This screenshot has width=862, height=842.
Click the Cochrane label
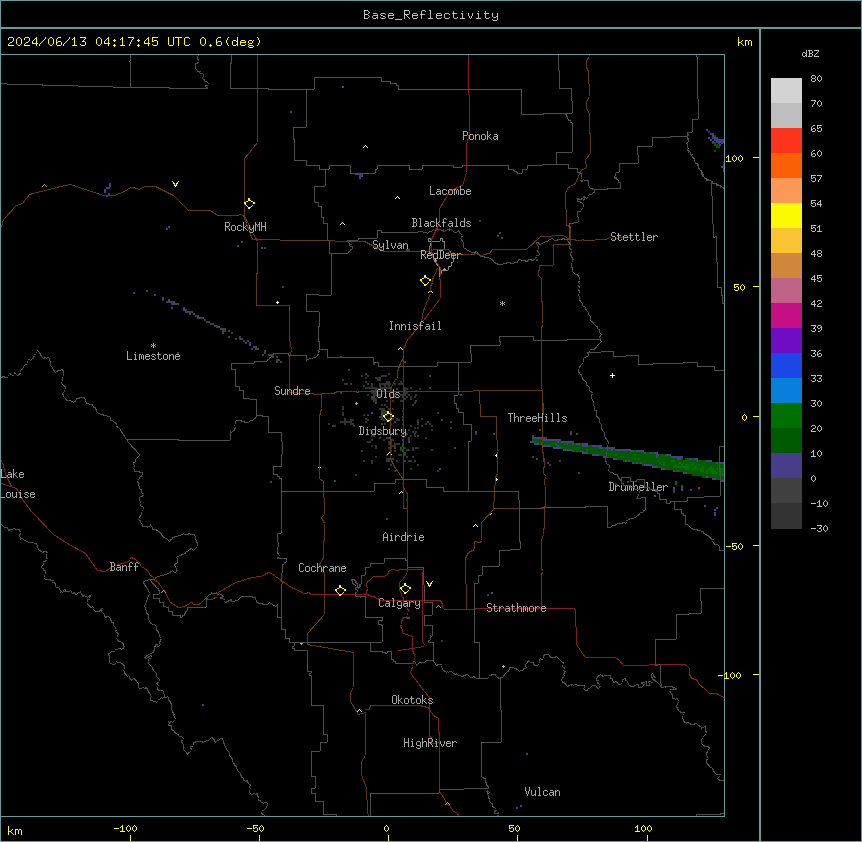(x=322, y=568)
